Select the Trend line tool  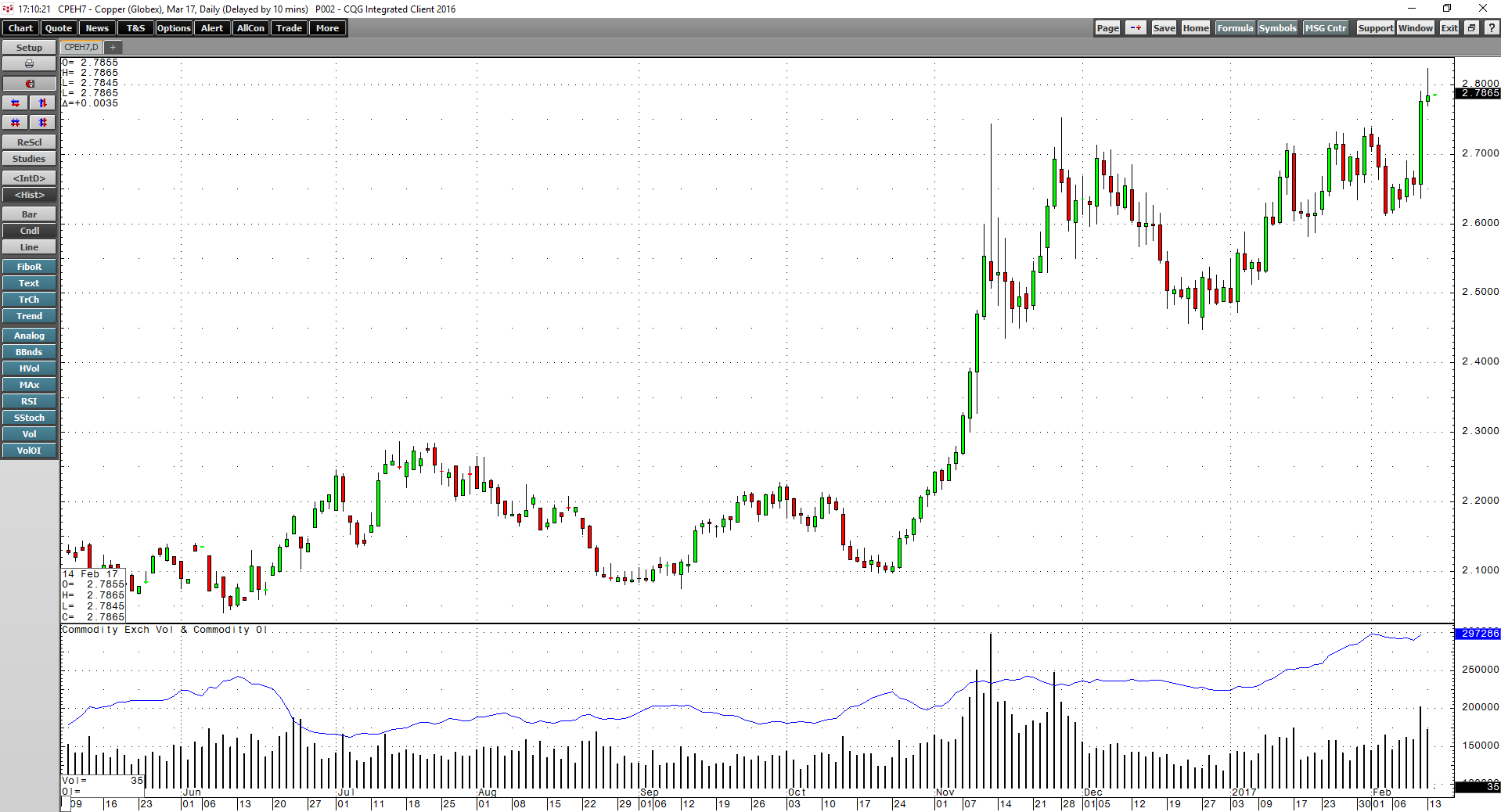click(x=29, y=316)
